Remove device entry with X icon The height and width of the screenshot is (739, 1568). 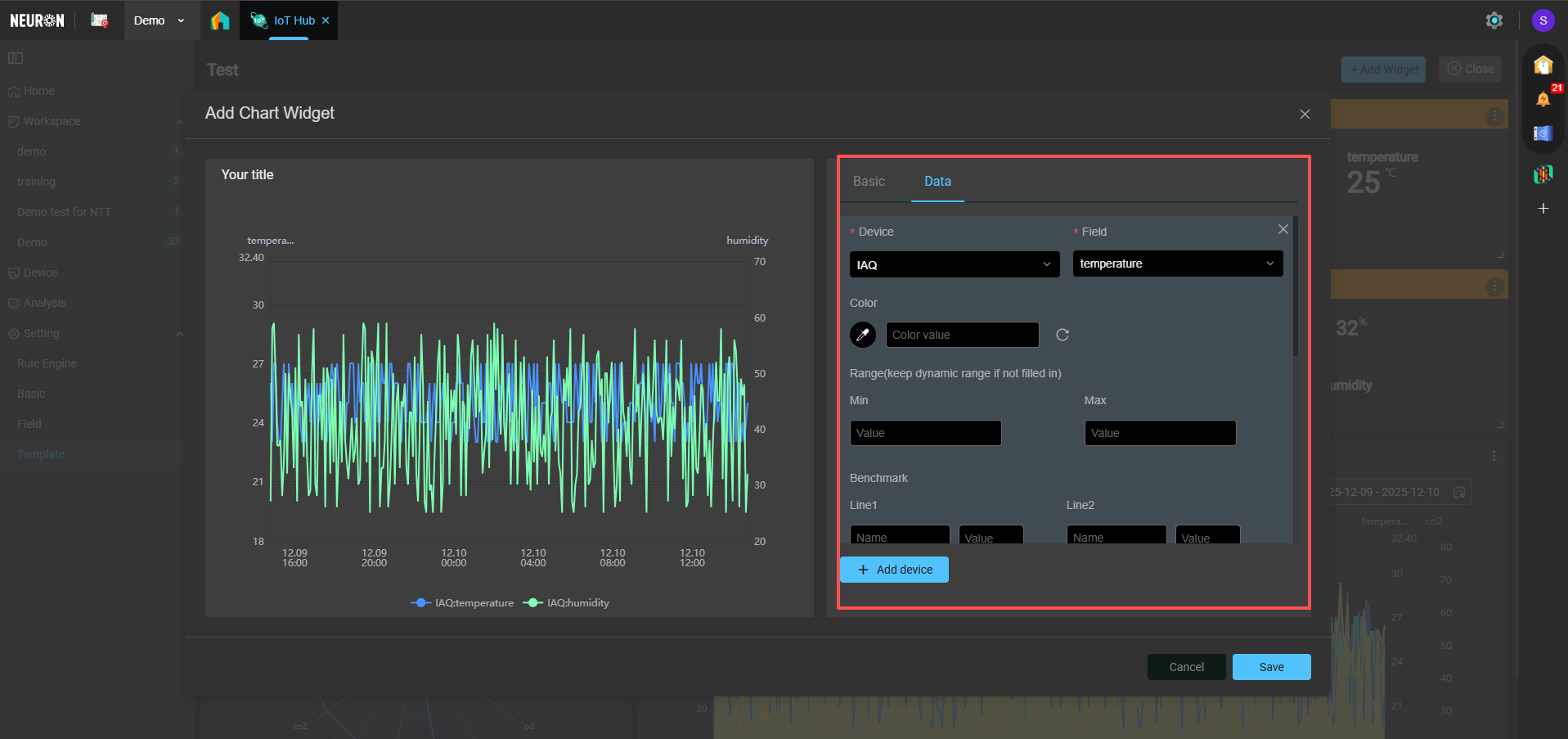(1283, 230)
